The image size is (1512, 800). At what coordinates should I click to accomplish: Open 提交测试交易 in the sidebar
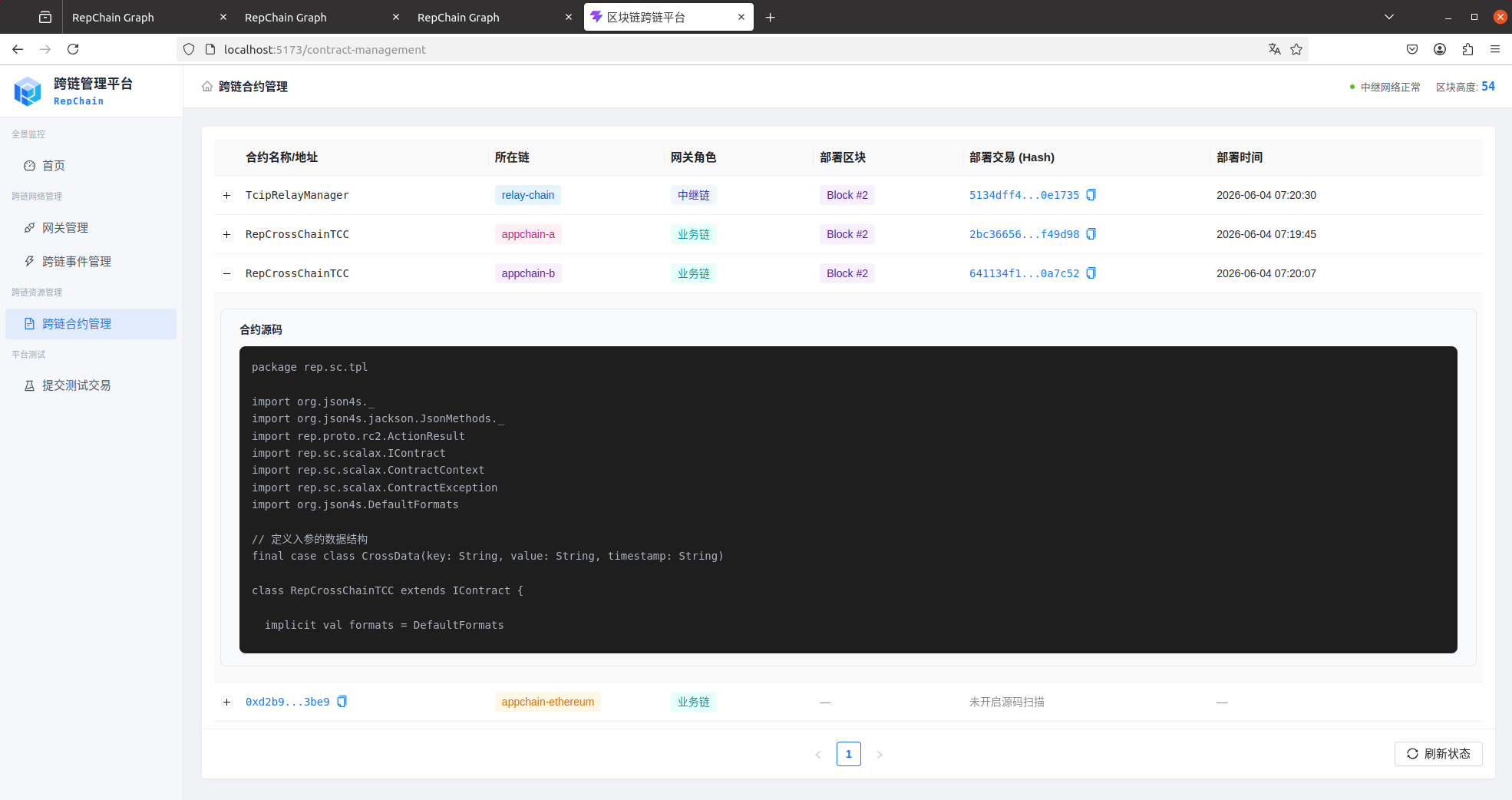(91, 385)
